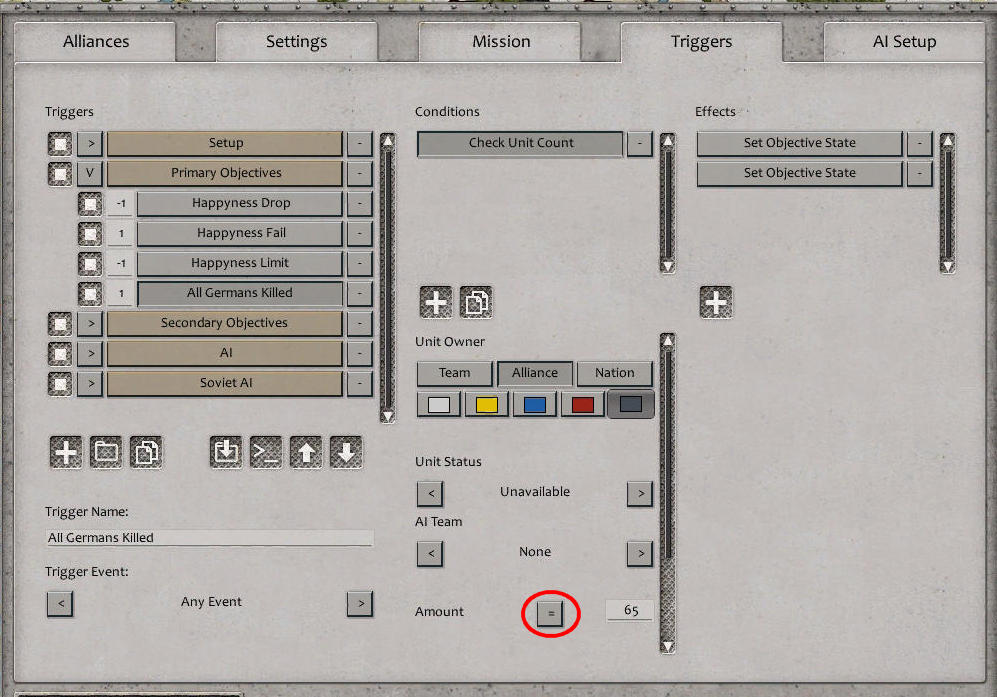
Task: Move selected trigger down
Action: [346, 452]
